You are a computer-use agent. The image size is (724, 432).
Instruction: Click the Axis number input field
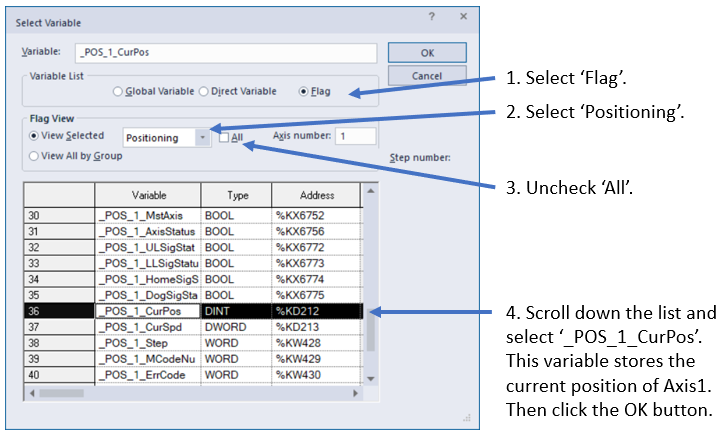(x=355, y=136)
